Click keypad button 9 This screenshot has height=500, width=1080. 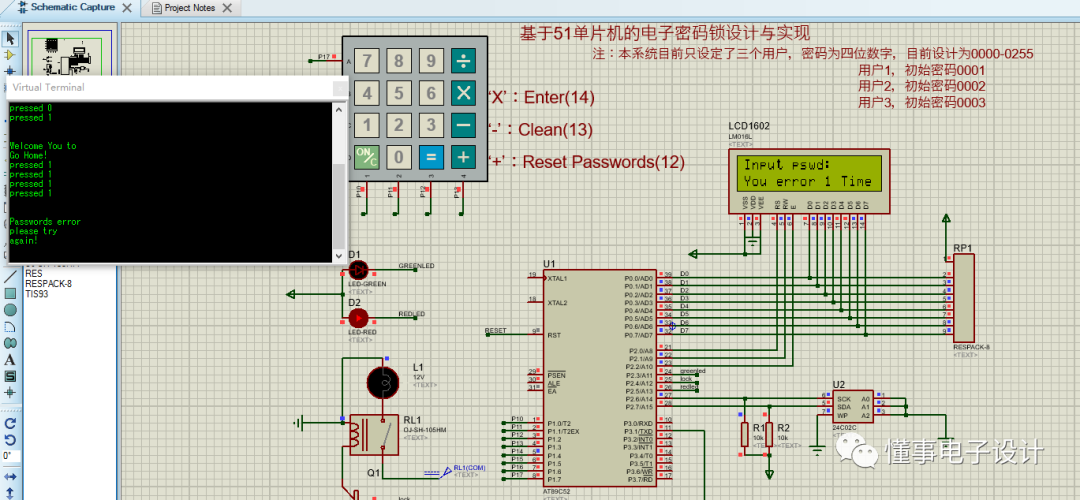tap(431, 61)
